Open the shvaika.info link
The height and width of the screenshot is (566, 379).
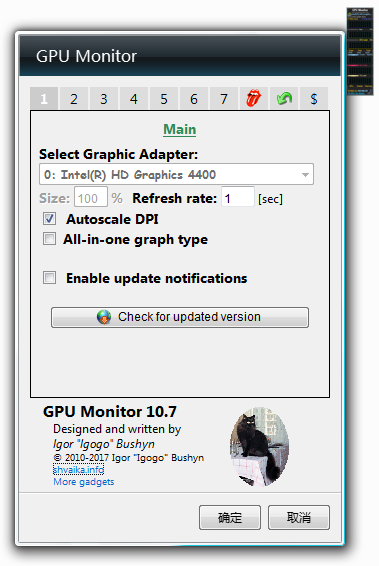pos(78,470)
